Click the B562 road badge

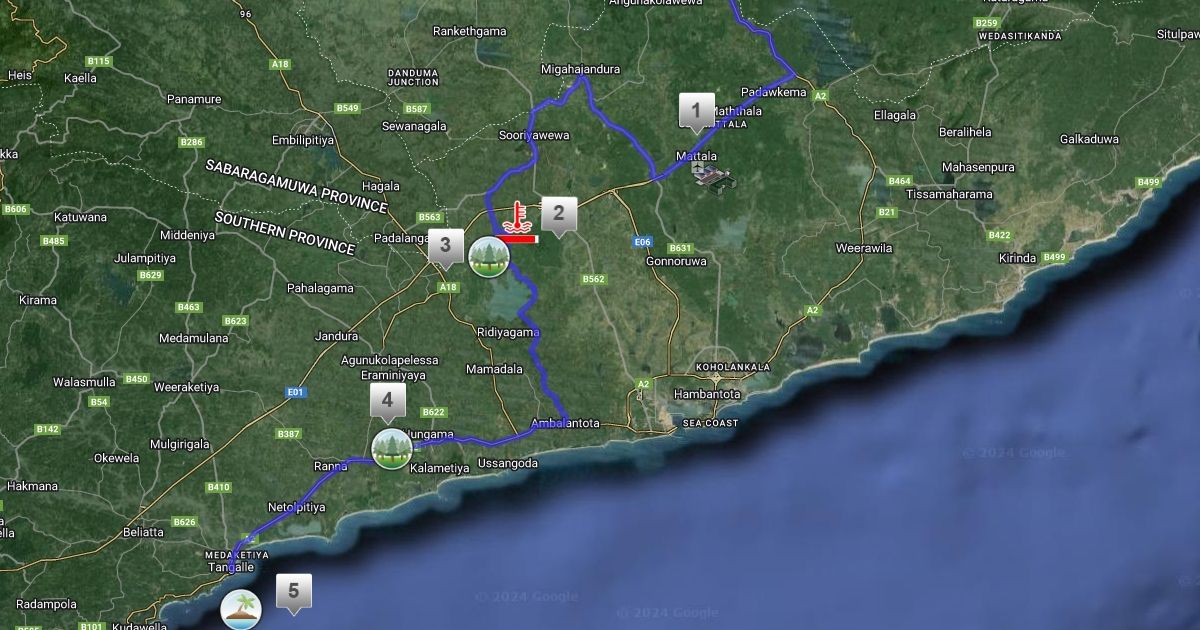(594, 279)
